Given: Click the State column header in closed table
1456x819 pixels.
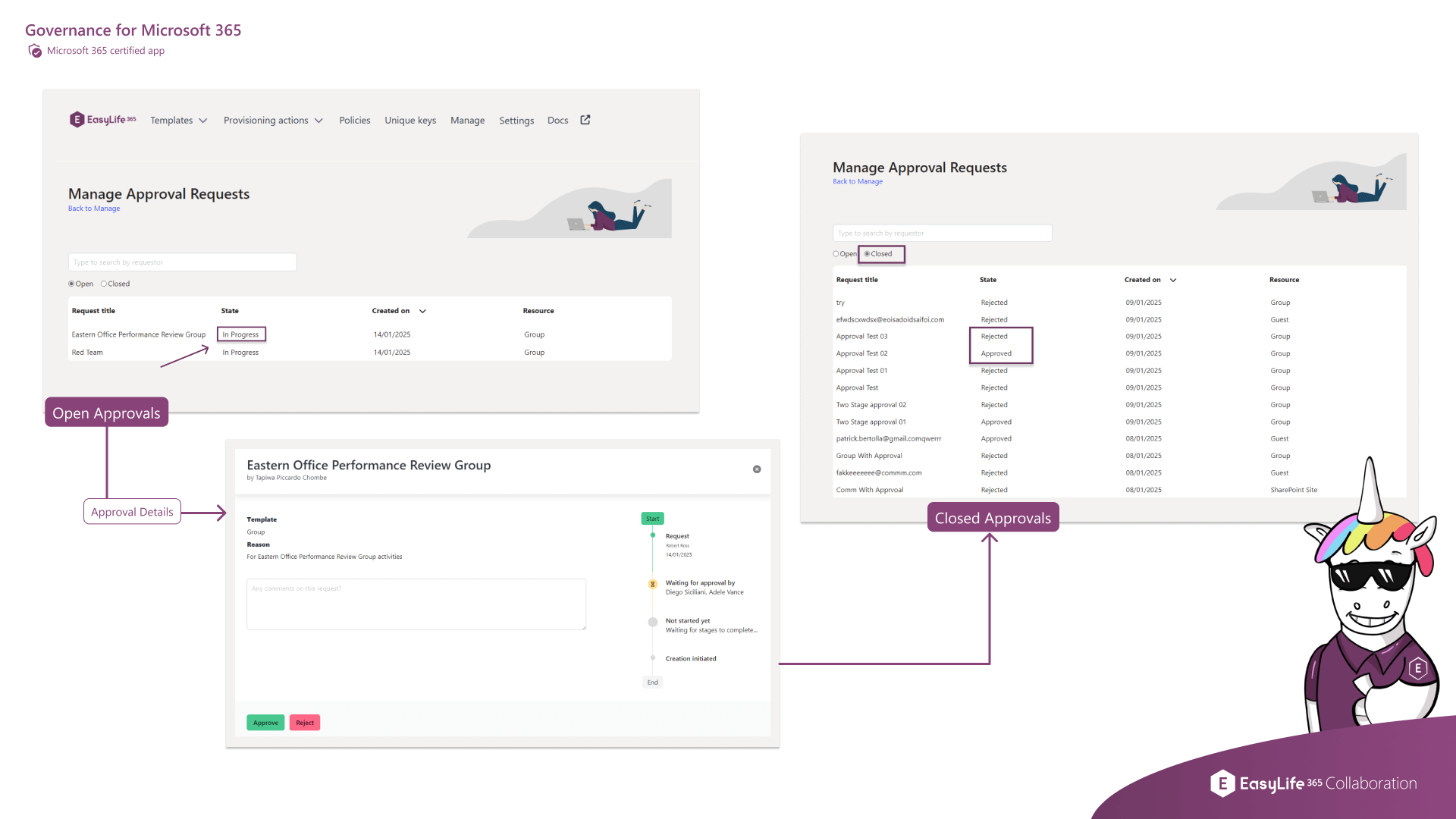Looking at the screenshot, I should click(988, 280).
